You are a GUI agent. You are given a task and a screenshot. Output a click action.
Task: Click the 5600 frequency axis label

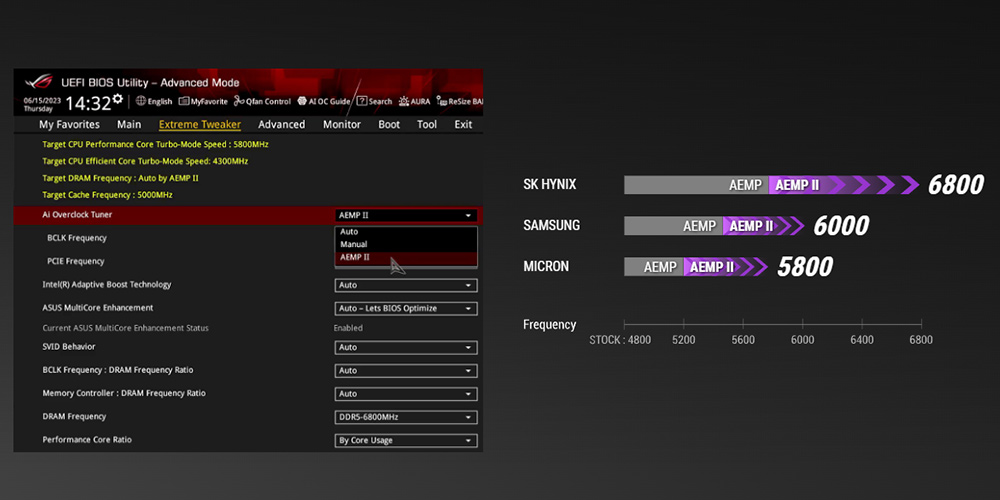[x=743, y=340]
